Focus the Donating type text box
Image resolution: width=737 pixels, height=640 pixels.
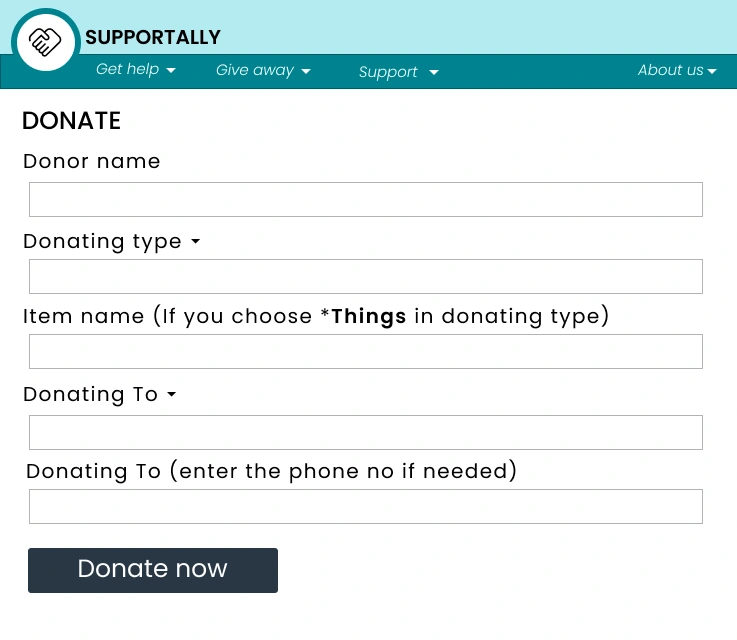[x=365, y=277]
